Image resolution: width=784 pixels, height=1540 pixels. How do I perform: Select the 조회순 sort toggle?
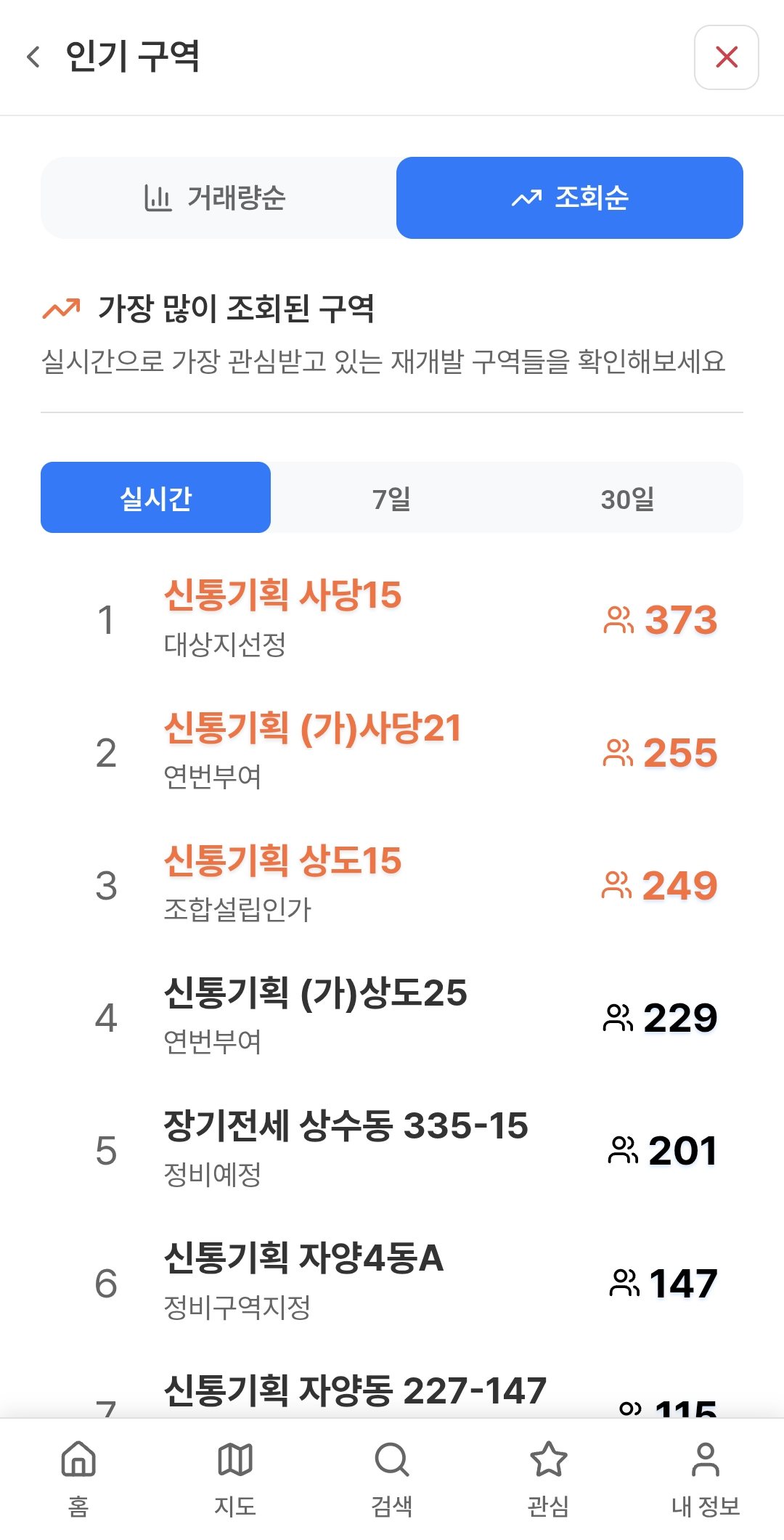pos(570,197)
